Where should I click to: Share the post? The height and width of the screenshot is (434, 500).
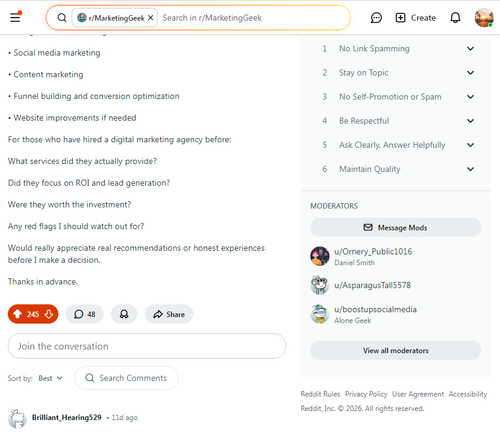tap(169, 314)
